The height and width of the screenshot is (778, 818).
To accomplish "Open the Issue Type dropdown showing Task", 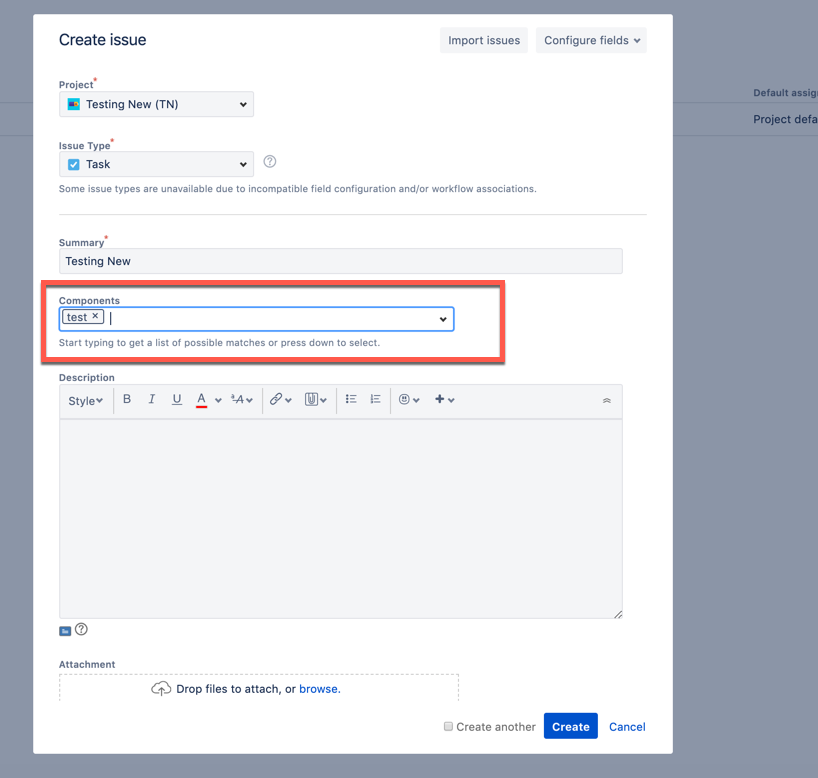I will 157,164.
